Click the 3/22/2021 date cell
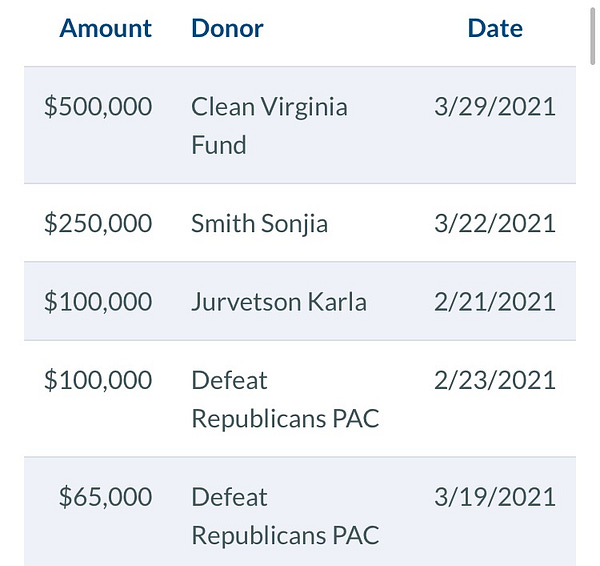The width and height of the screenshot is (600, 566). pyautogui.click(x=495, y=223)
